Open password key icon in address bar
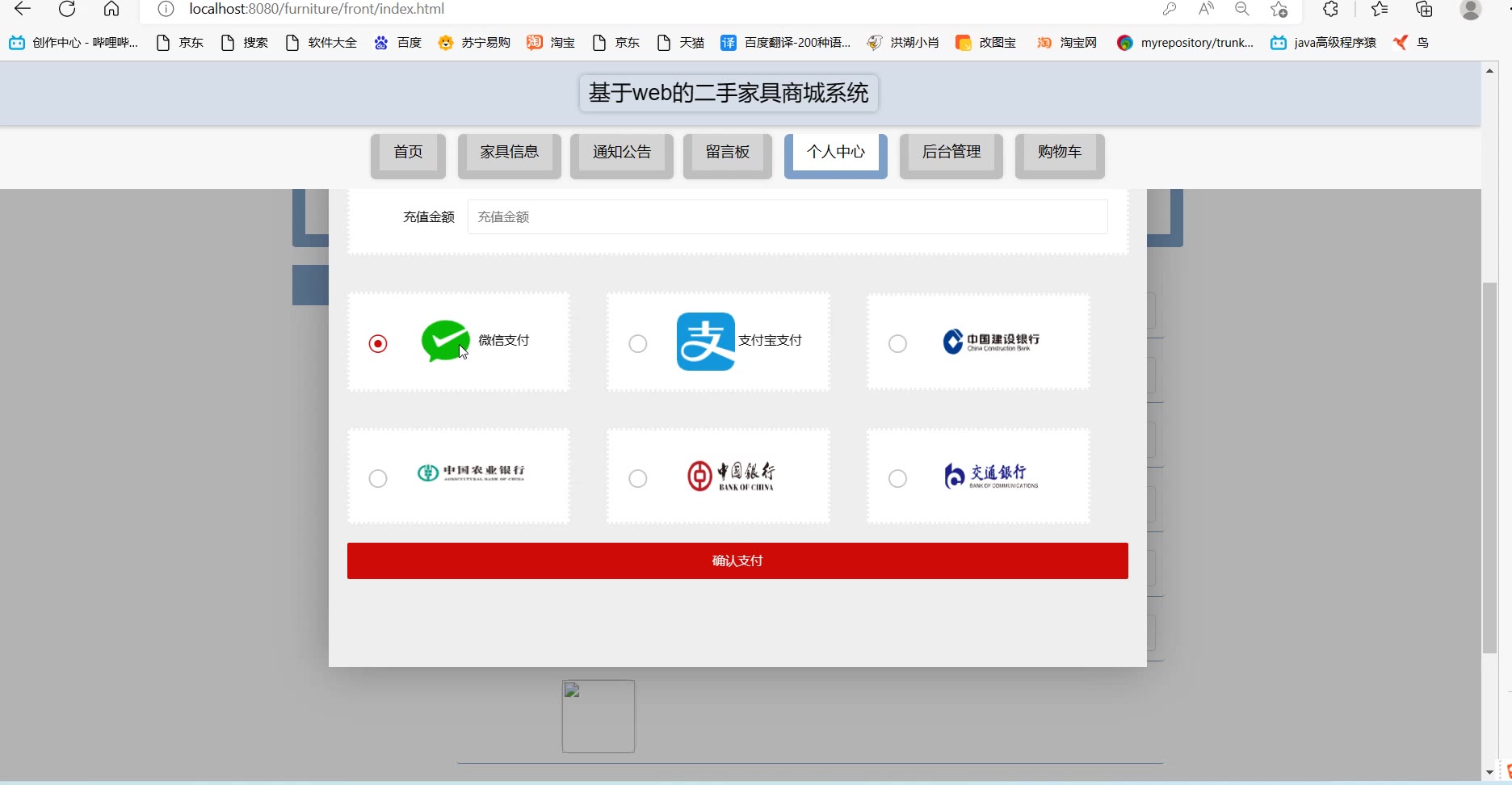This screenshot has height=785, width=1512. pos(1170,9)
